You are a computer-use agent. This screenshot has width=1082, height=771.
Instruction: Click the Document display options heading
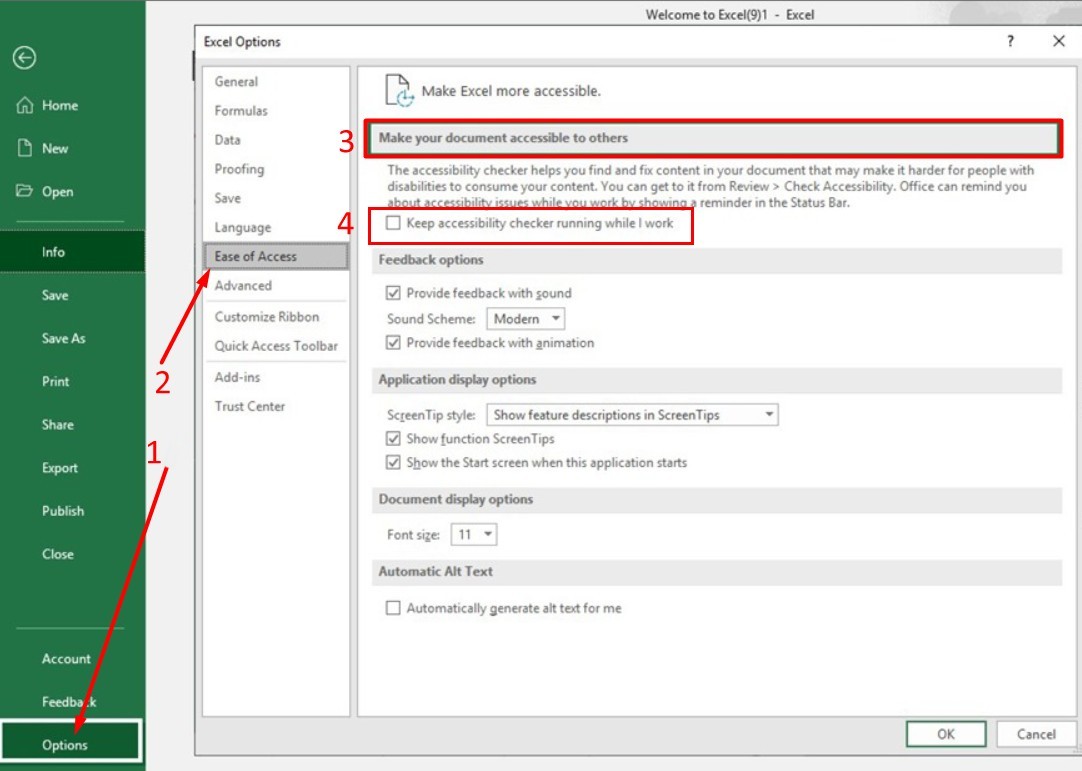[456, 499]
